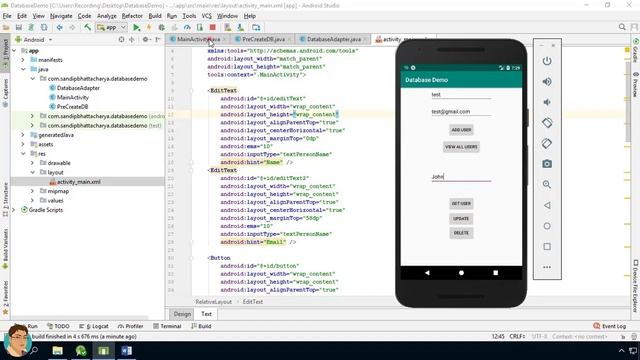Click the navigate Back arrow in toolbar
Image resolution: width=640 pixels, height=360 pixels.
[x=60, y=27]
